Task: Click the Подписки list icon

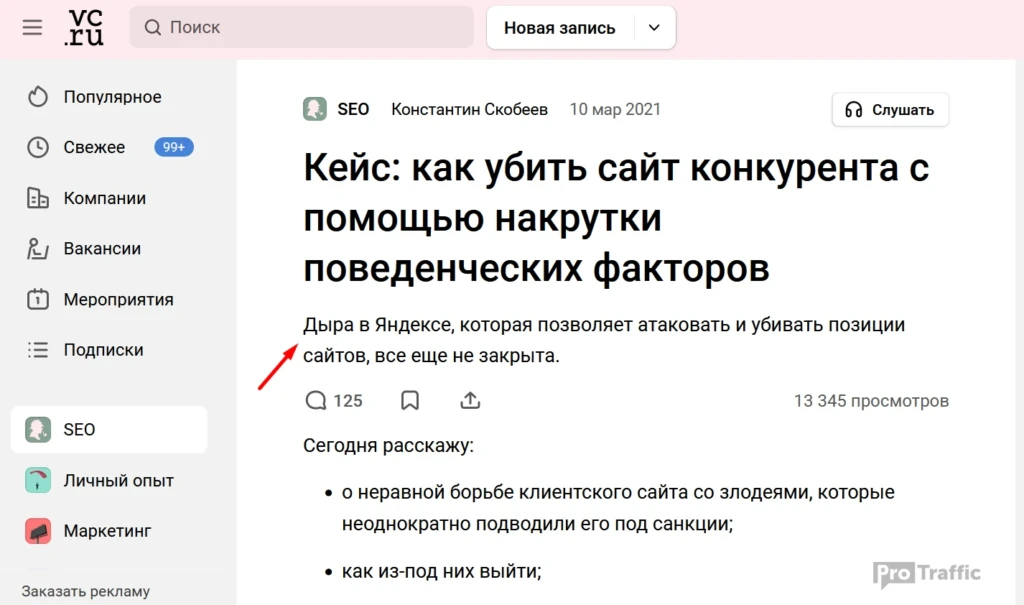Action: pos(38,350)
